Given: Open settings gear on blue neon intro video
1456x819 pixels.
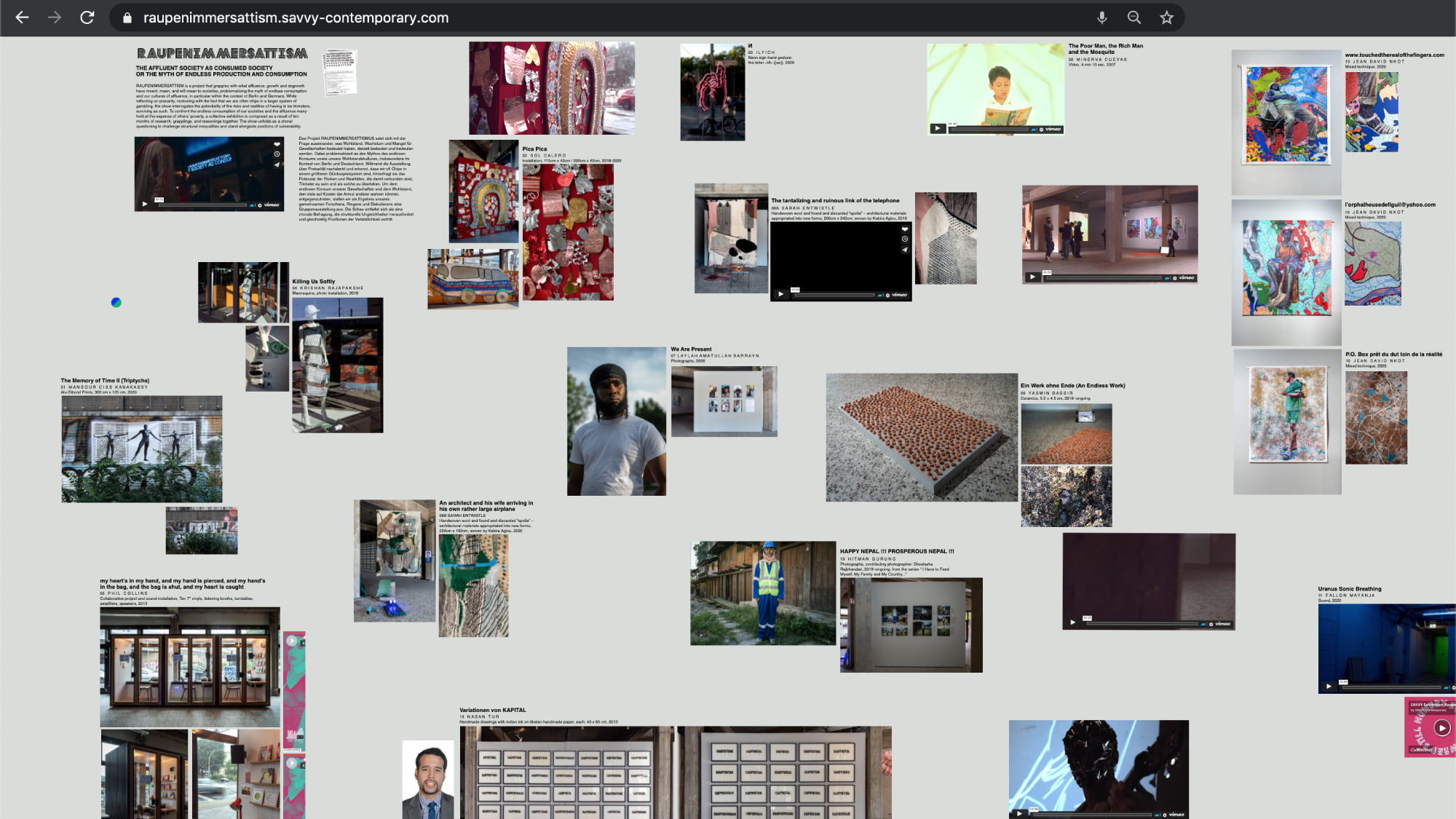Looking at the screenshot, I should click(x=258, y=205).
